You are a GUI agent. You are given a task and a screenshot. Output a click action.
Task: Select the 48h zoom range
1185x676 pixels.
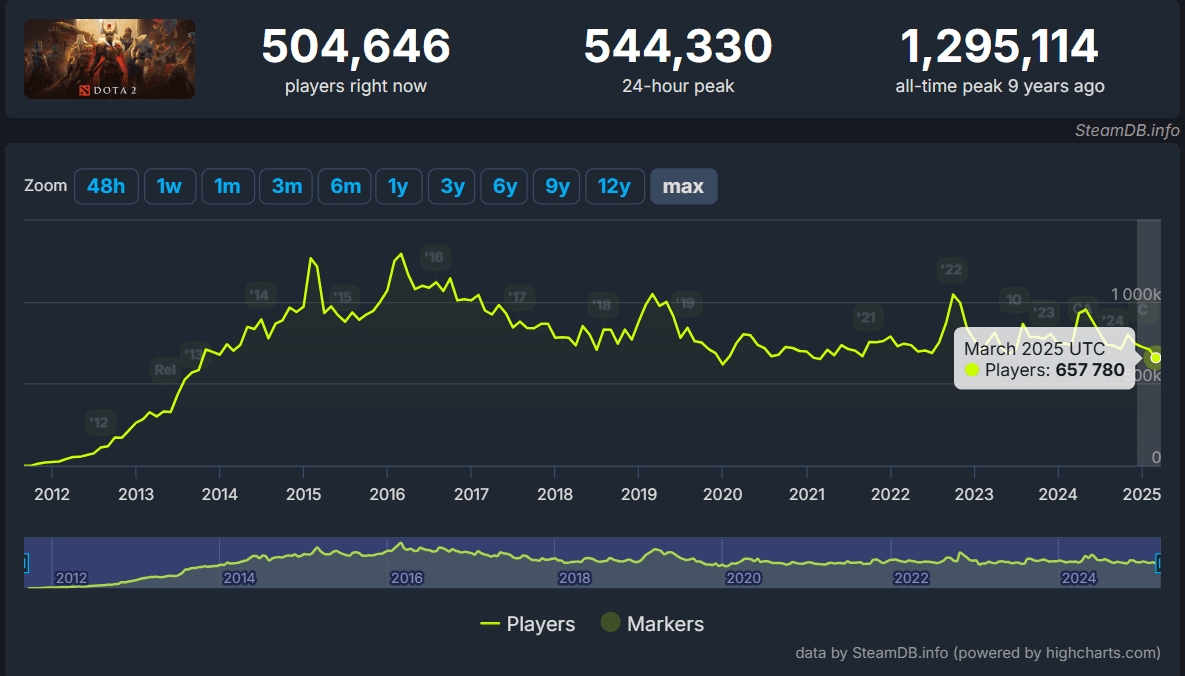[106, 186]
